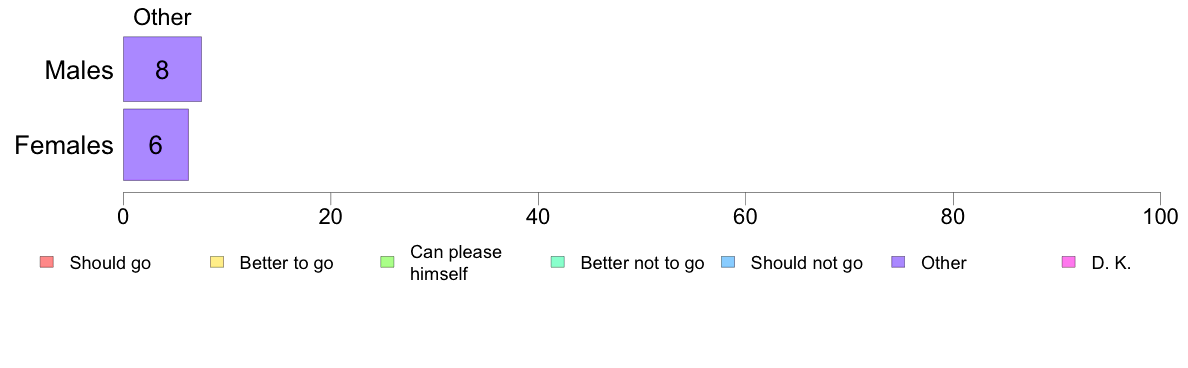Select the yellow Better to go swatch
The height and width of the screenshot is (368, 1188).
point(217,263)
